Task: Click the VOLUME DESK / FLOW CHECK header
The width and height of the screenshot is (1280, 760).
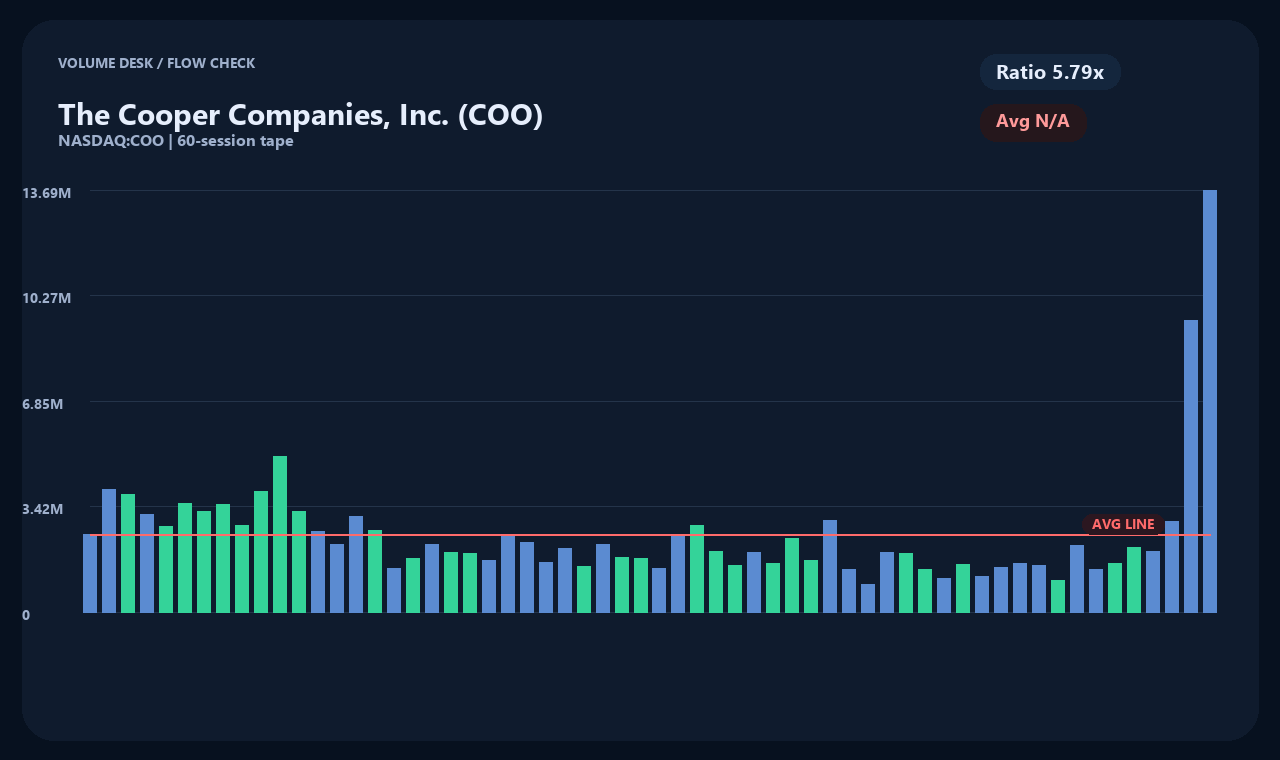Action: click(x=156, y=63)
